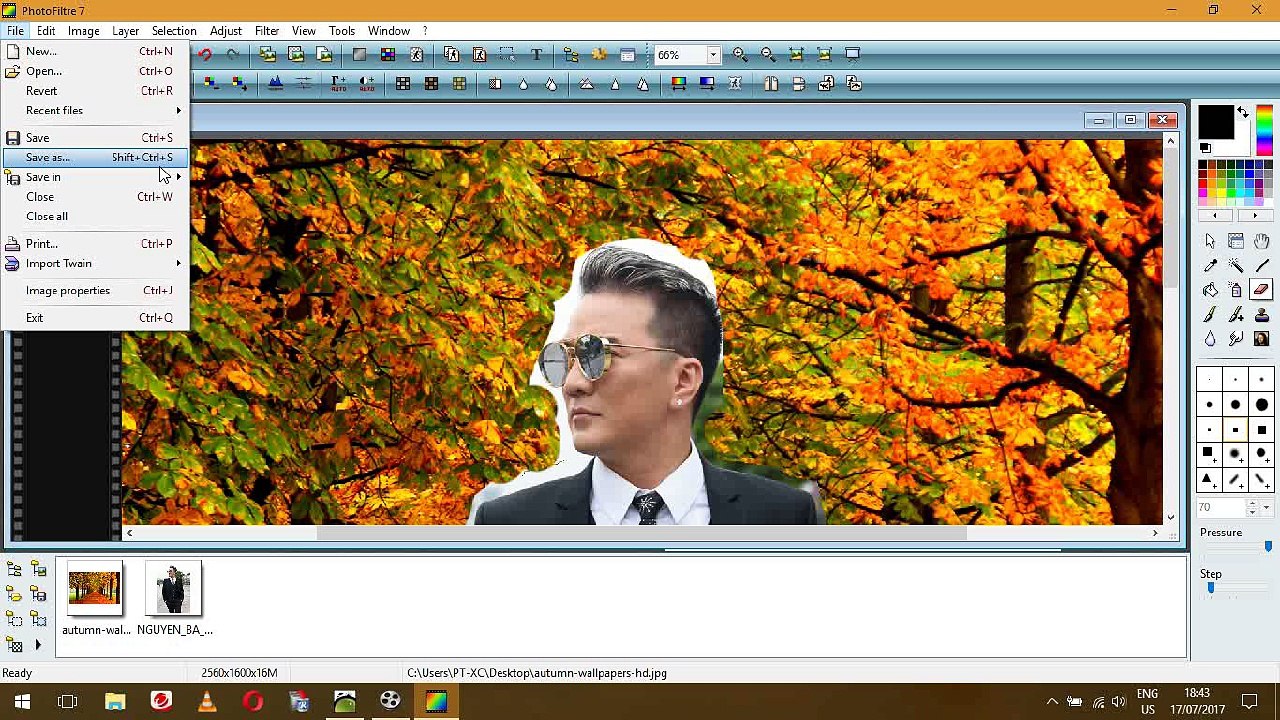Choose the Clone Stamp tool

click(1261, 315)
